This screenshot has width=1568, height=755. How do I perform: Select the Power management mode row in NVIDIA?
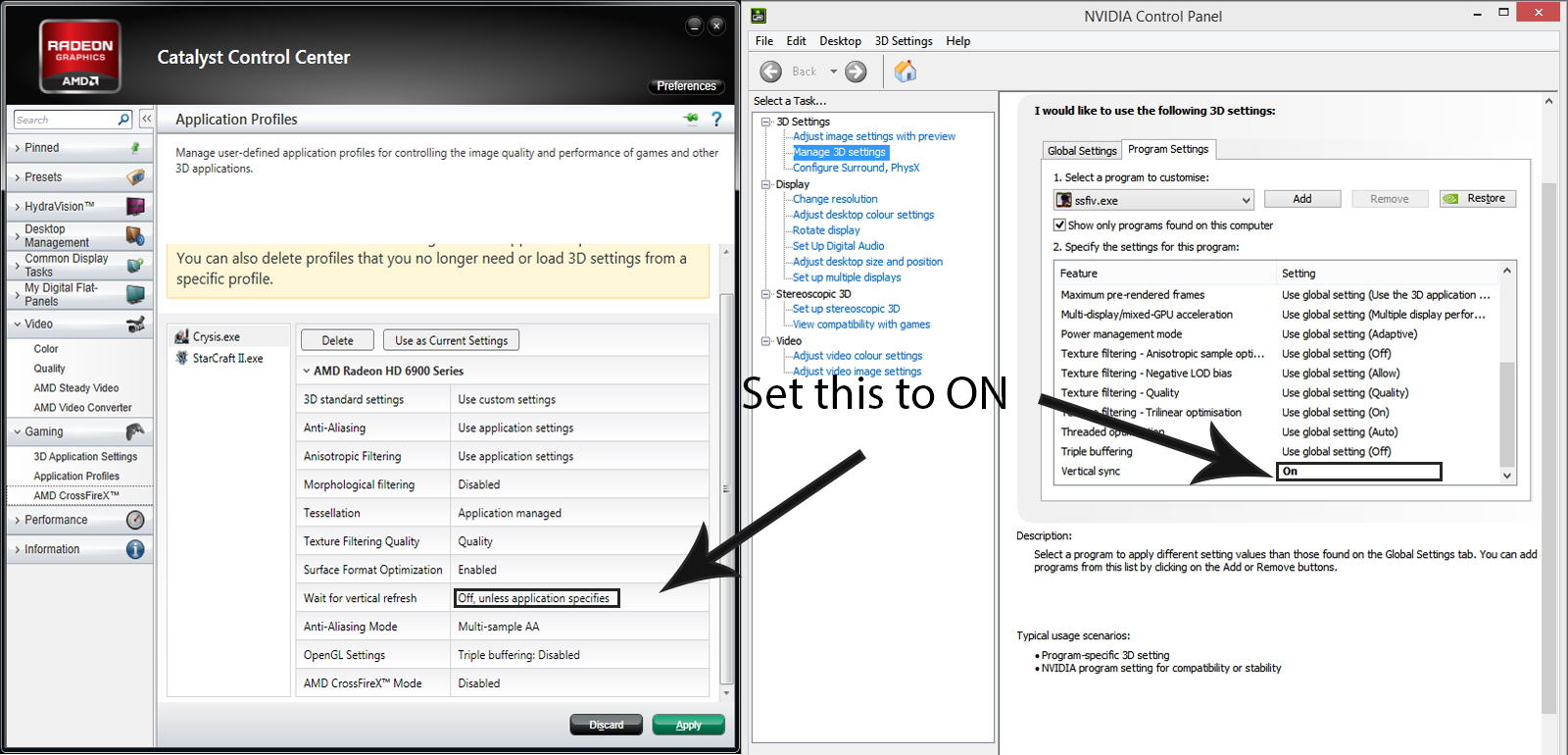1275,334
